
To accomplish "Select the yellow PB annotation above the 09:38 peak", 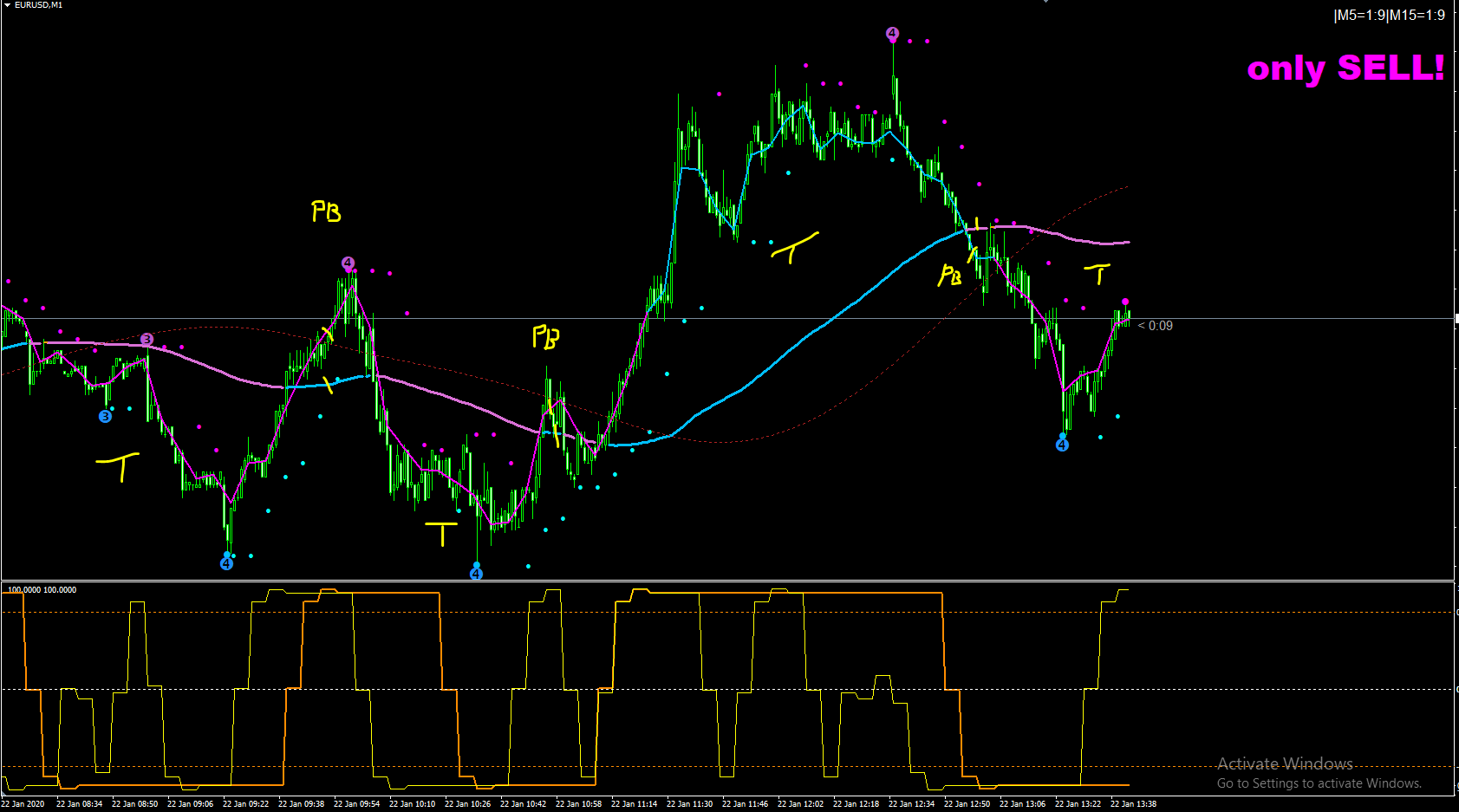I will (326, 211).
